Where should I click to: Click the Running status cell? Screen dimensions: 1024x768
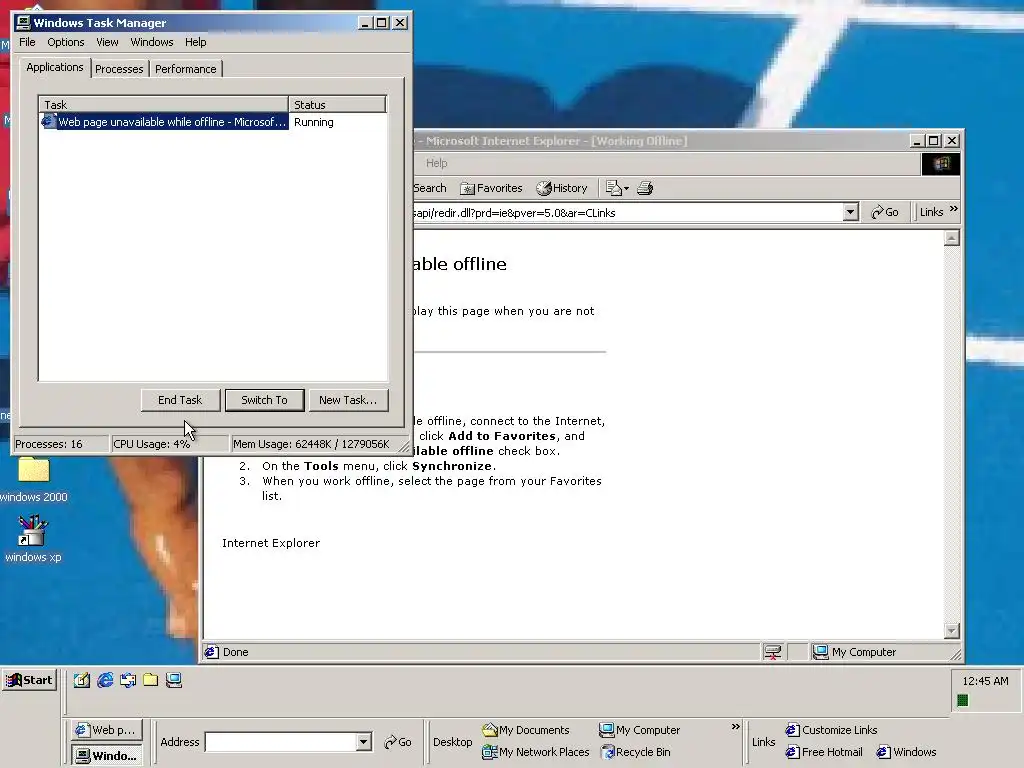[313, 122]
